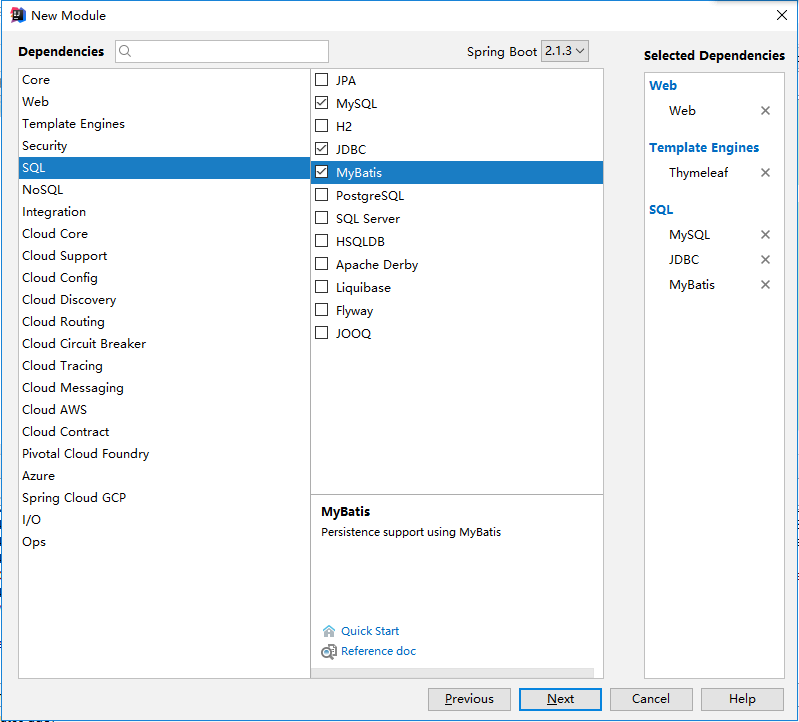
Task: Select the Web category in list
Action: click(x=164, y=102)
